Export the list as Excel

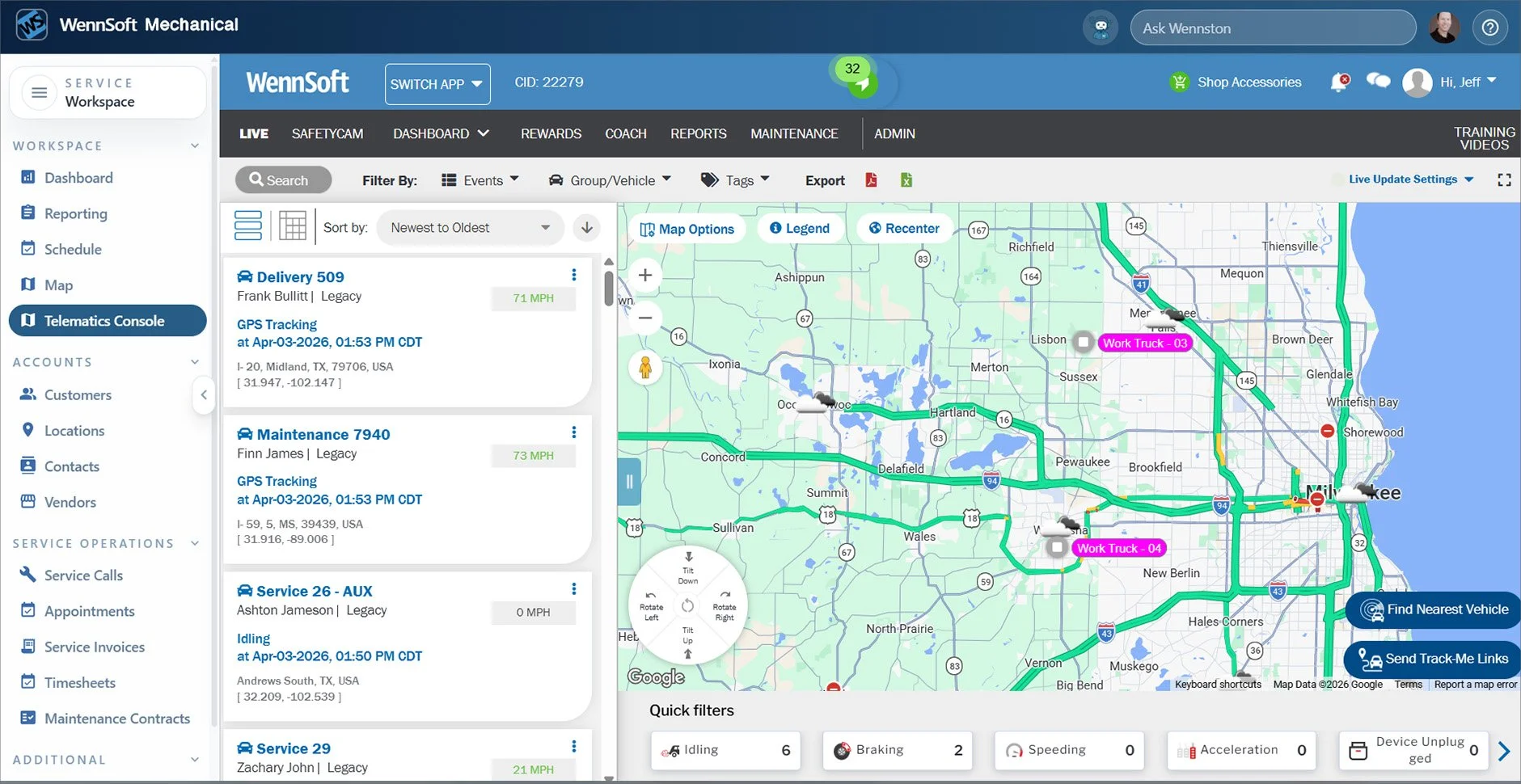pyautogui.click(x=906, y=180)
